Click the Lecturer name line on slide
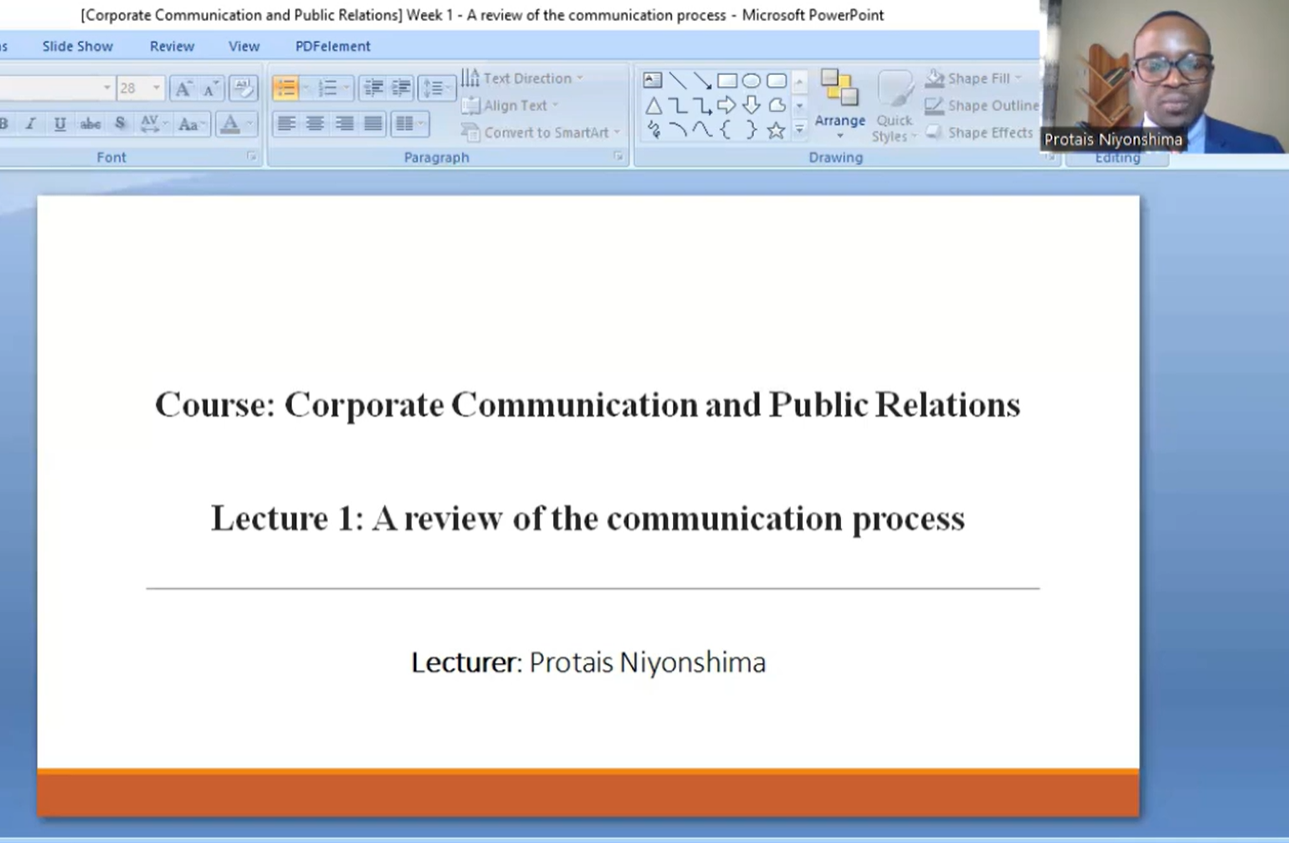The image size is (1289, 843). click(588, 662)
